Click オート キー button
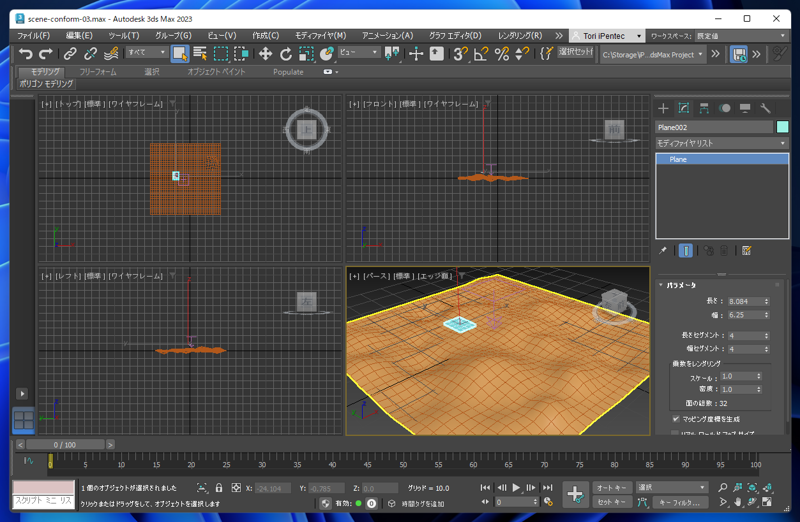Viewport: 800px width, 522px height. [x=612, y=488]
